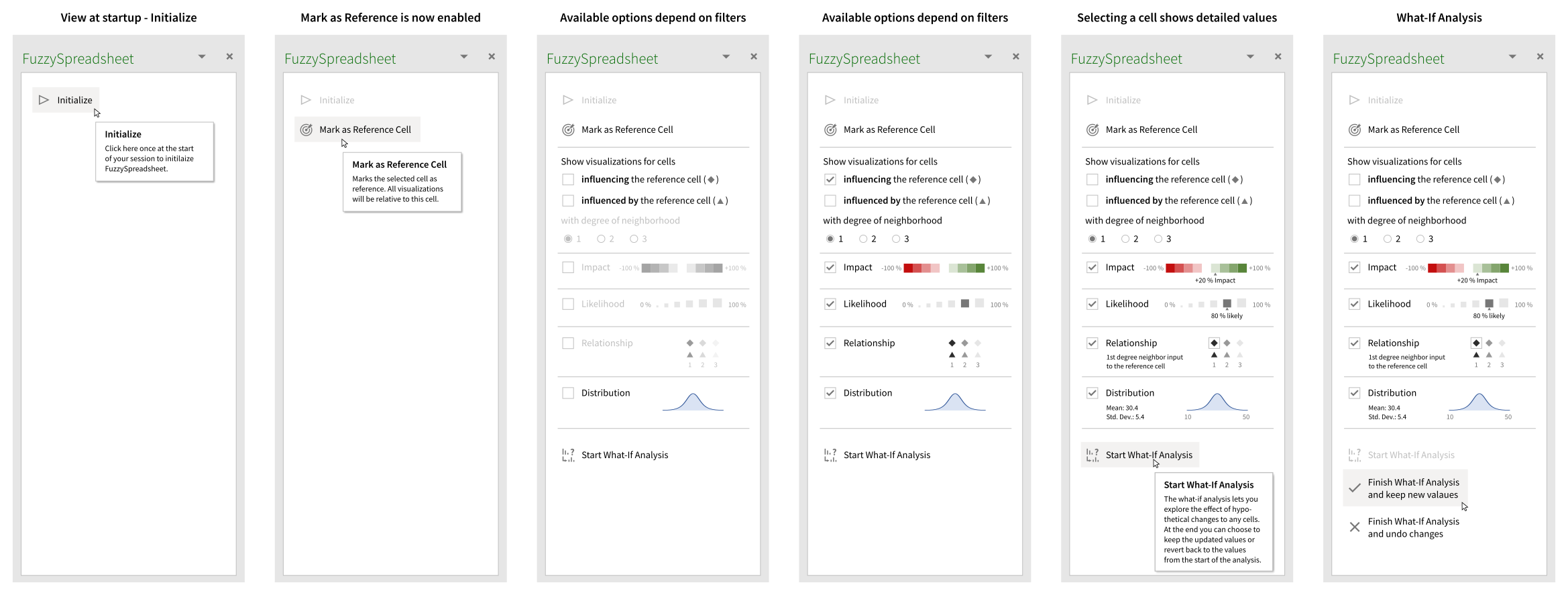The width and height of the screenshot is (1568, 595).
Task: Click the Mark as Reference Cell target icon
Action: click(x=306, y=129)
